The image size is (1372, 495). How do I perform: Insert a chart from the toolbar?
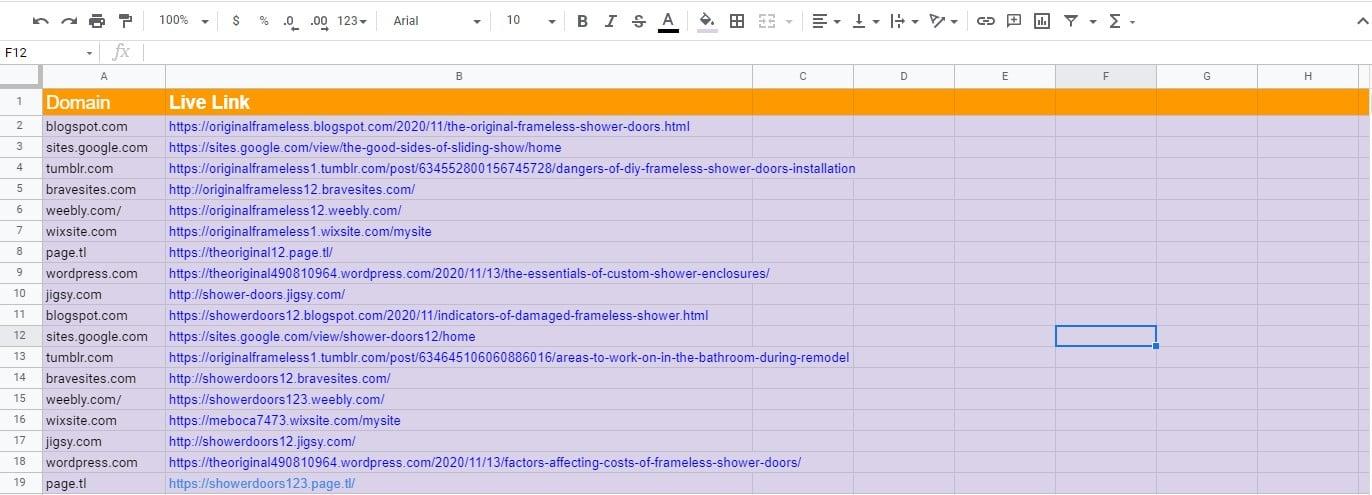1042,21
